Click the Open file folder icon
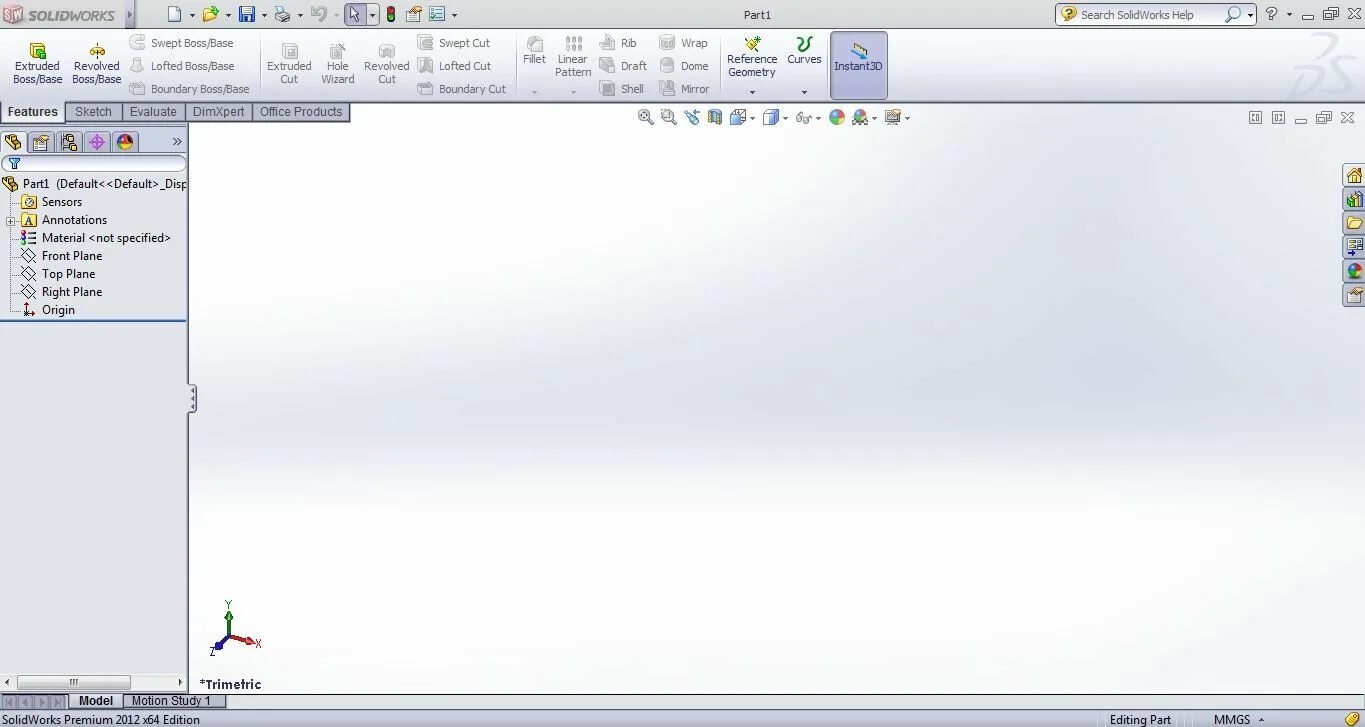The height and width of the screenshot is (727, 1365). [x=210, y=14]
